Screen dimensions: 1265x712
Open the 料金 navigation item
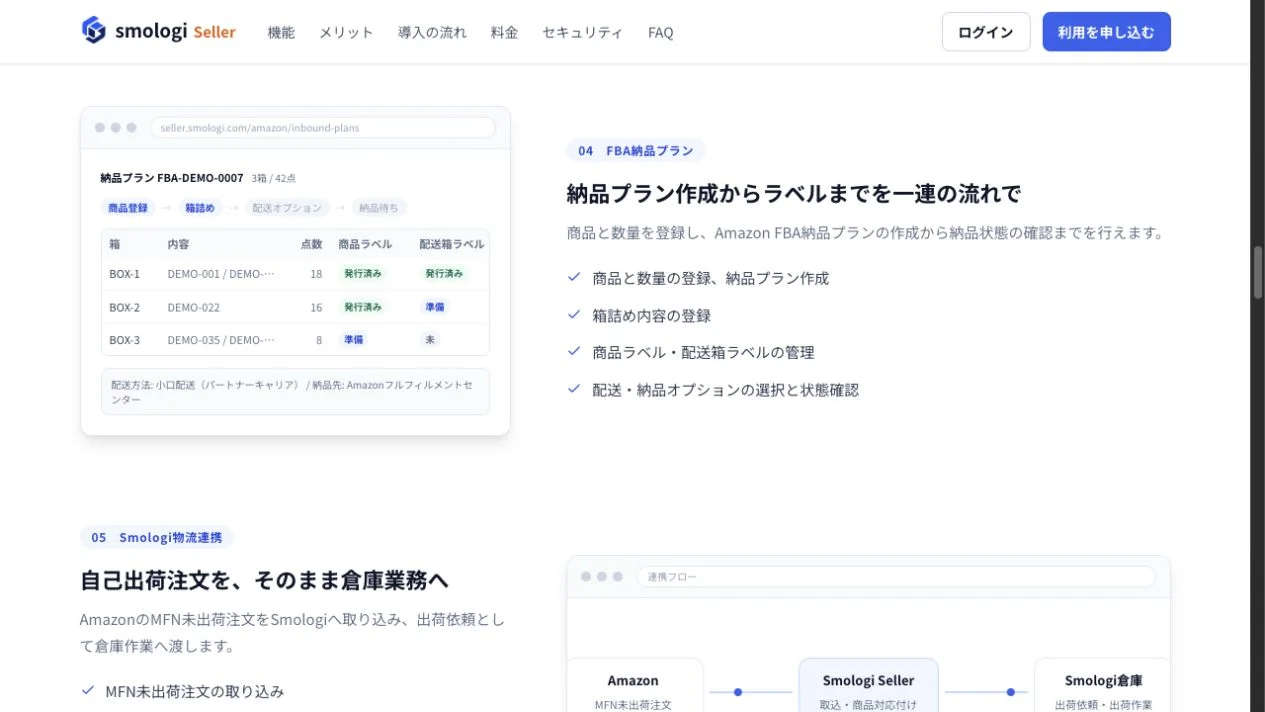pyautogui.click(x=504, y=32)
